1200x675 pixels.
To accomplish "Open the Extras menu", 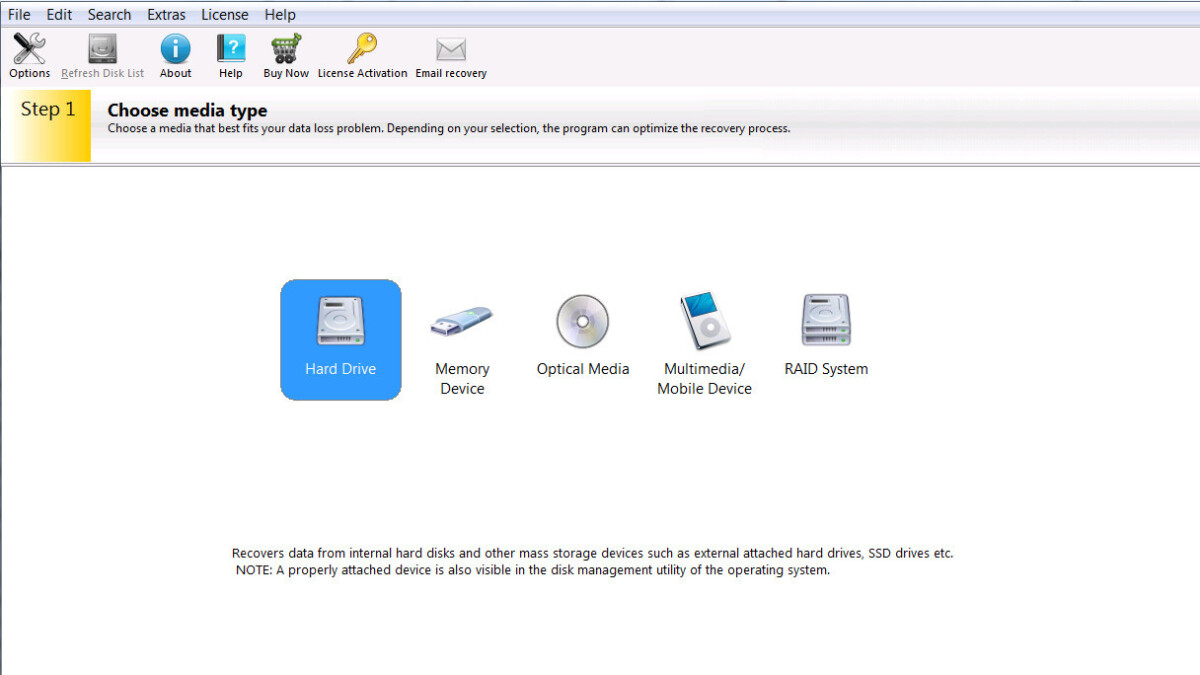I will tap(166, 15).
